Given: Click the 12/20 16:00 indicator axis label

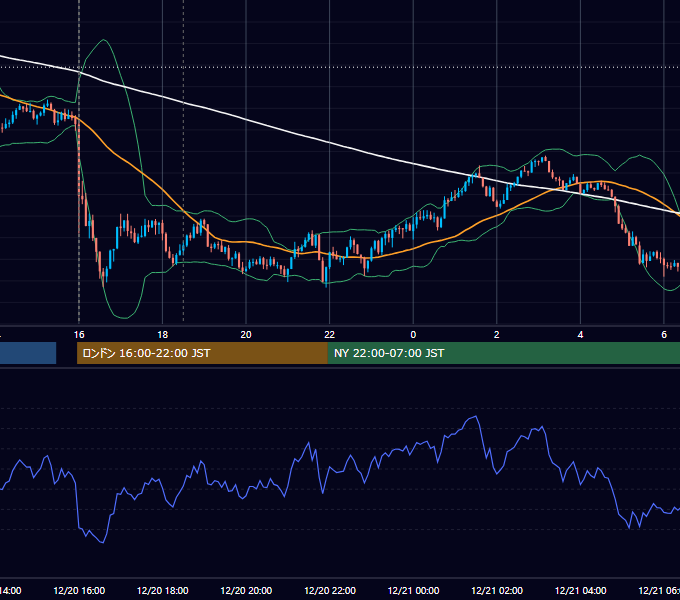Looking at the screenshot, I should [79, 590].
